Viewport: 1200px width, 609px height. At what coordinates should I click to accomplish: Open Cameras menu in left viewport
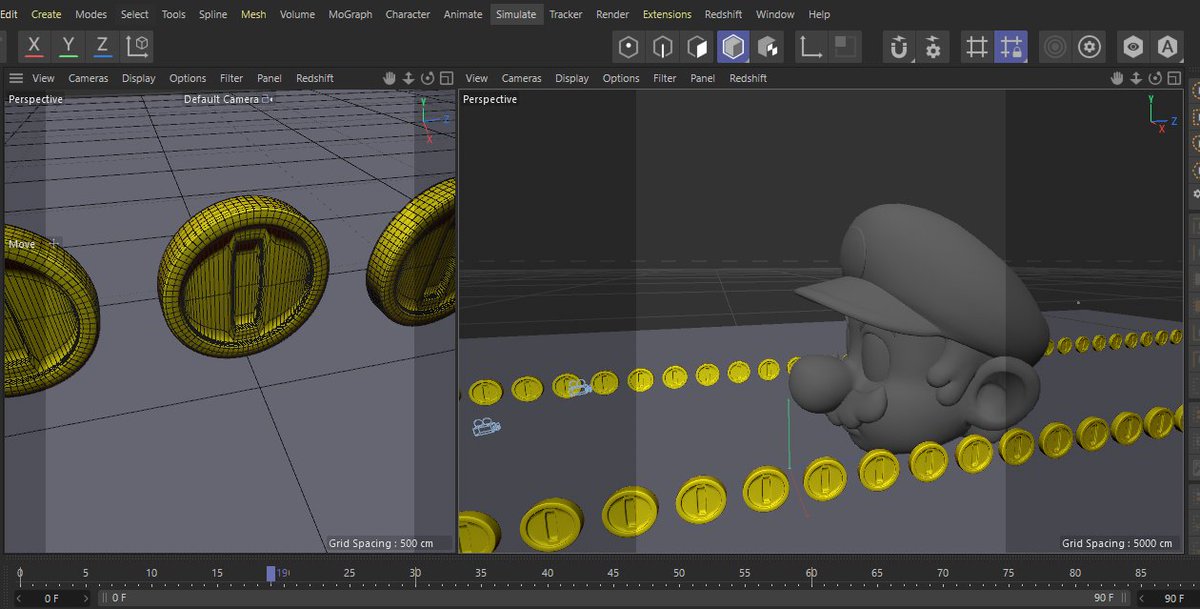click(x=88, y=78)
